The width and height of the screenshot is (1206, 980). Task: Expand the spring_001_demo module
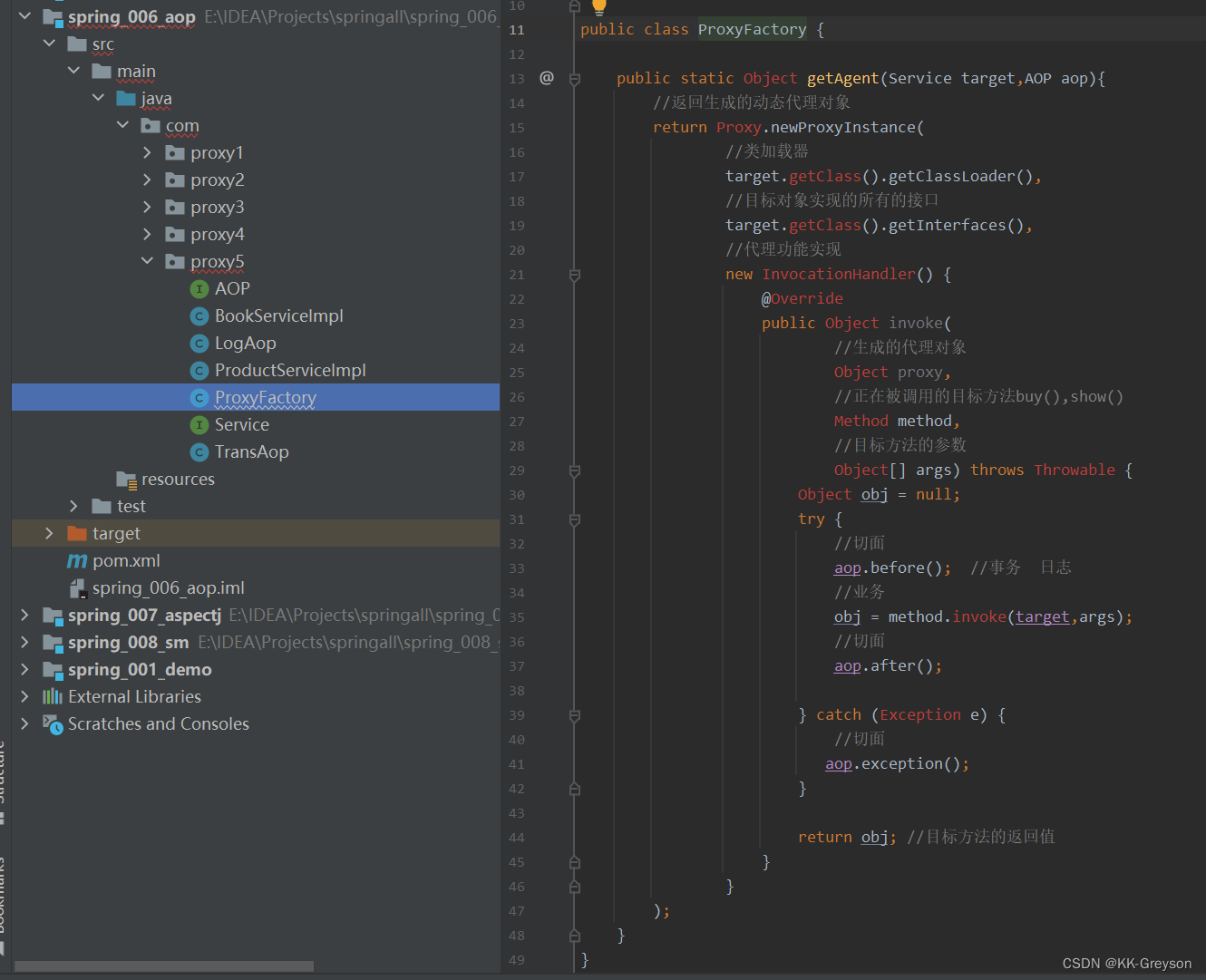[24, 669]
